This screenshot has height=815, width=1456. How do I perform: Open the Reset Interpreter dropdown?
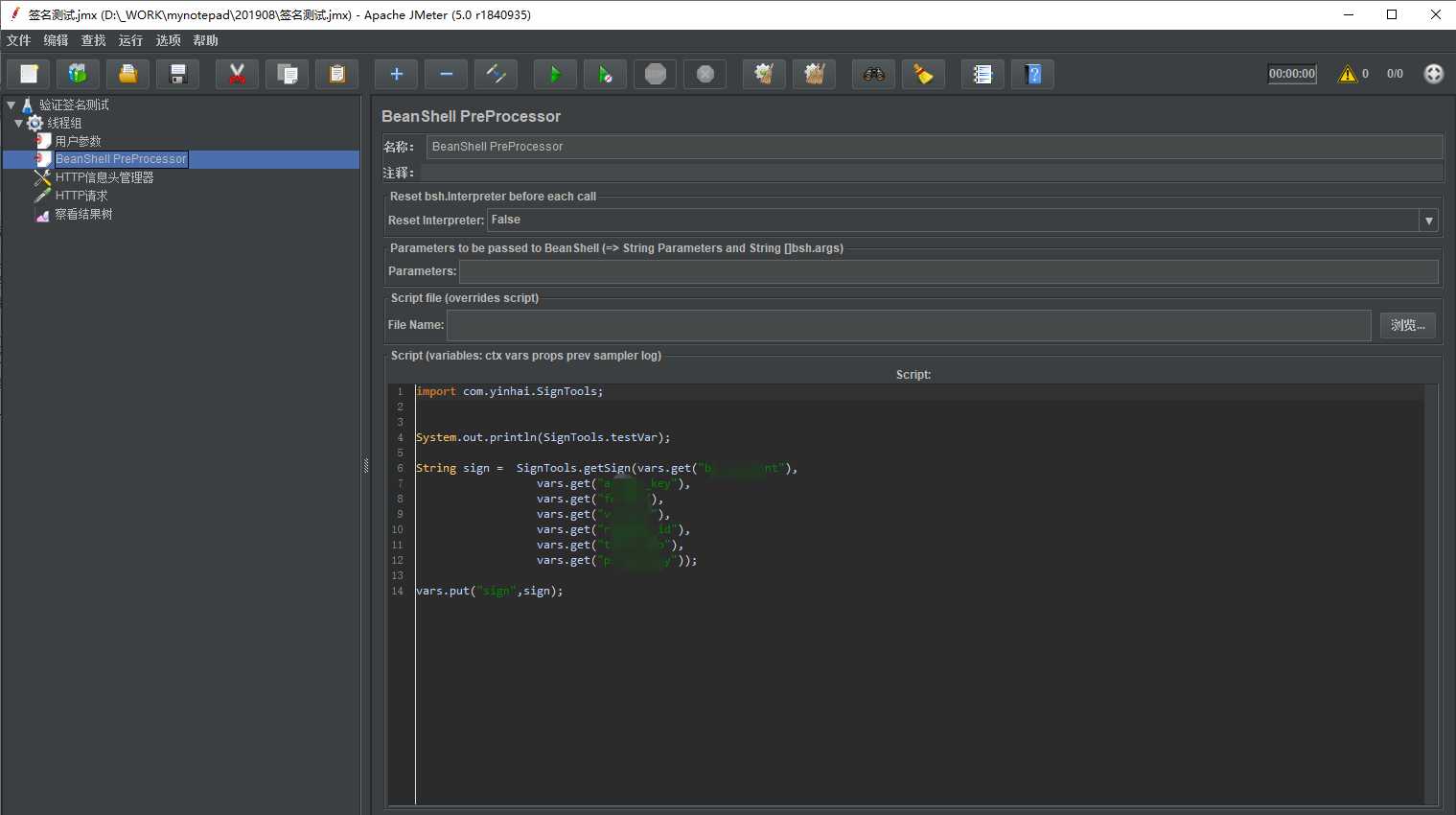coord(1428,221)
